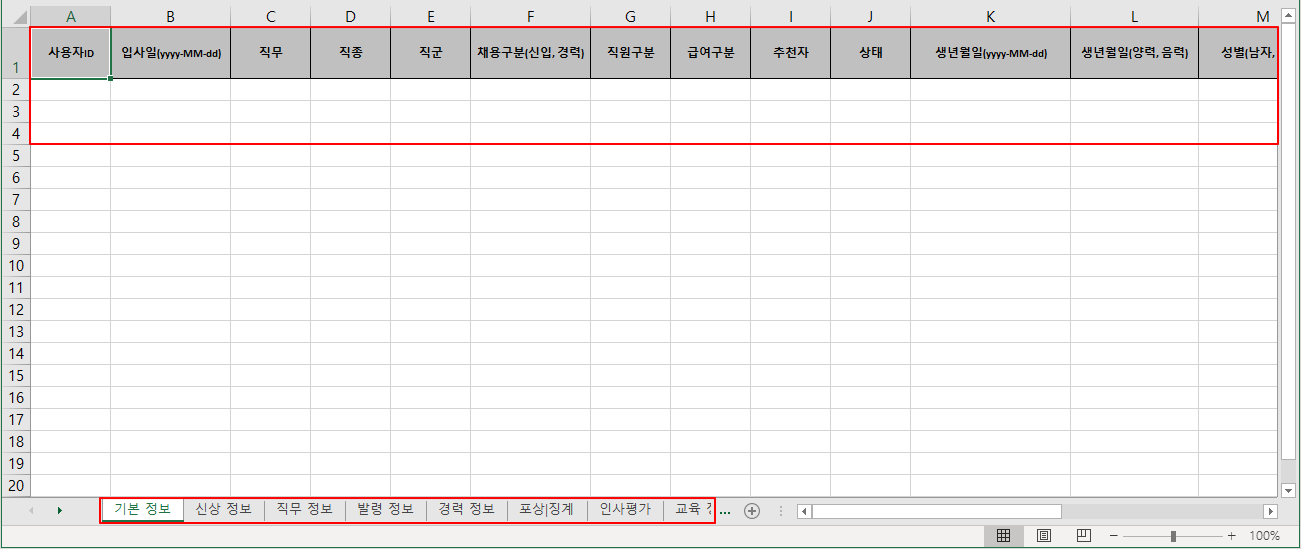Select the 입사일 header cell in B1
The image size is (1301, 549).
click(x=170, y=53)
